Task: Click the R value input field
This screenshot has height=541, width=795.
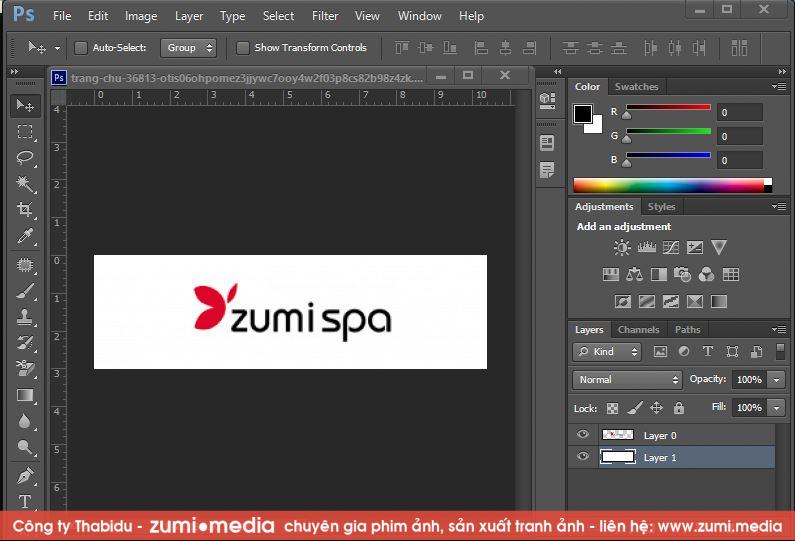Action: [x=739, y=113]
